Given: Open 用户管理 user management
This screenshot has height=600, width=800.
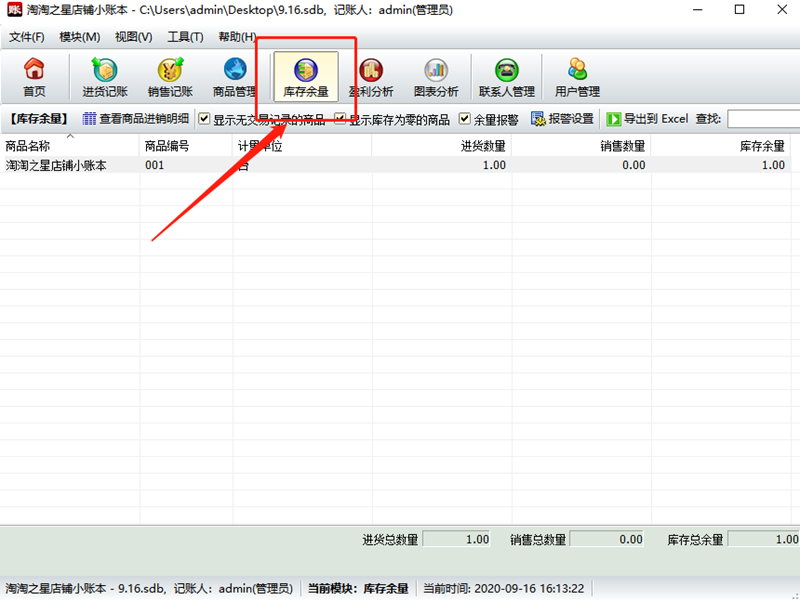Looking at the screenshot, I should click(577, 77).
